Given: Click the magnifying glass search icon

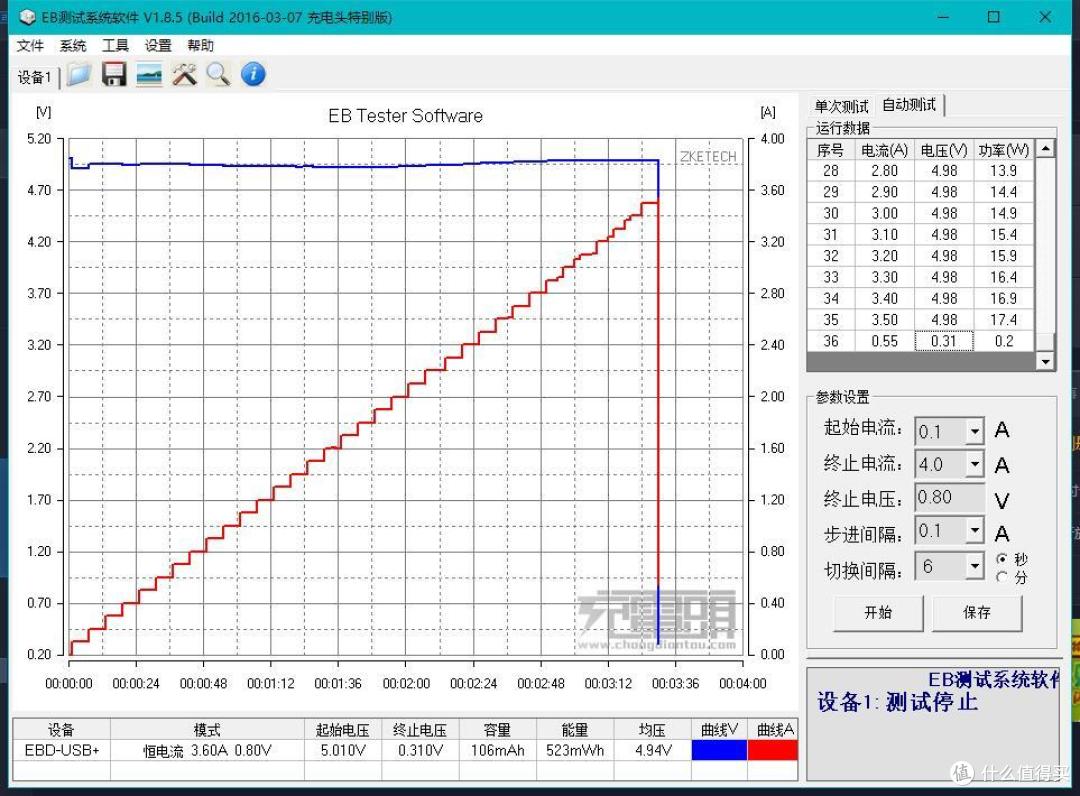Looking at the screenshot, I should coord(218,74).
